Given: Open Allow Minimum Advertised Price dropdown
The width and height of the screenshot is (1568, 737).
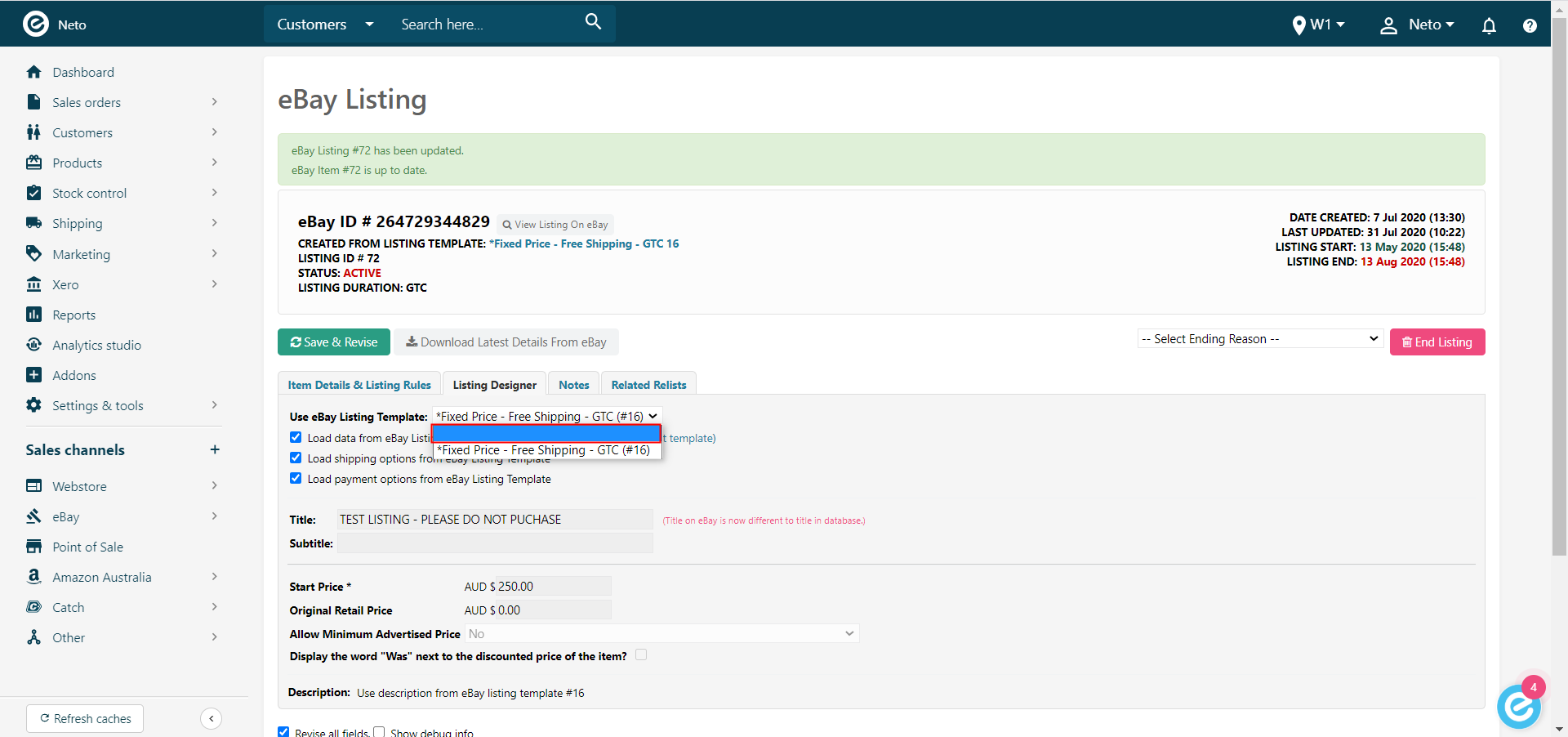Looking at the screenshot, I should 662,634.
